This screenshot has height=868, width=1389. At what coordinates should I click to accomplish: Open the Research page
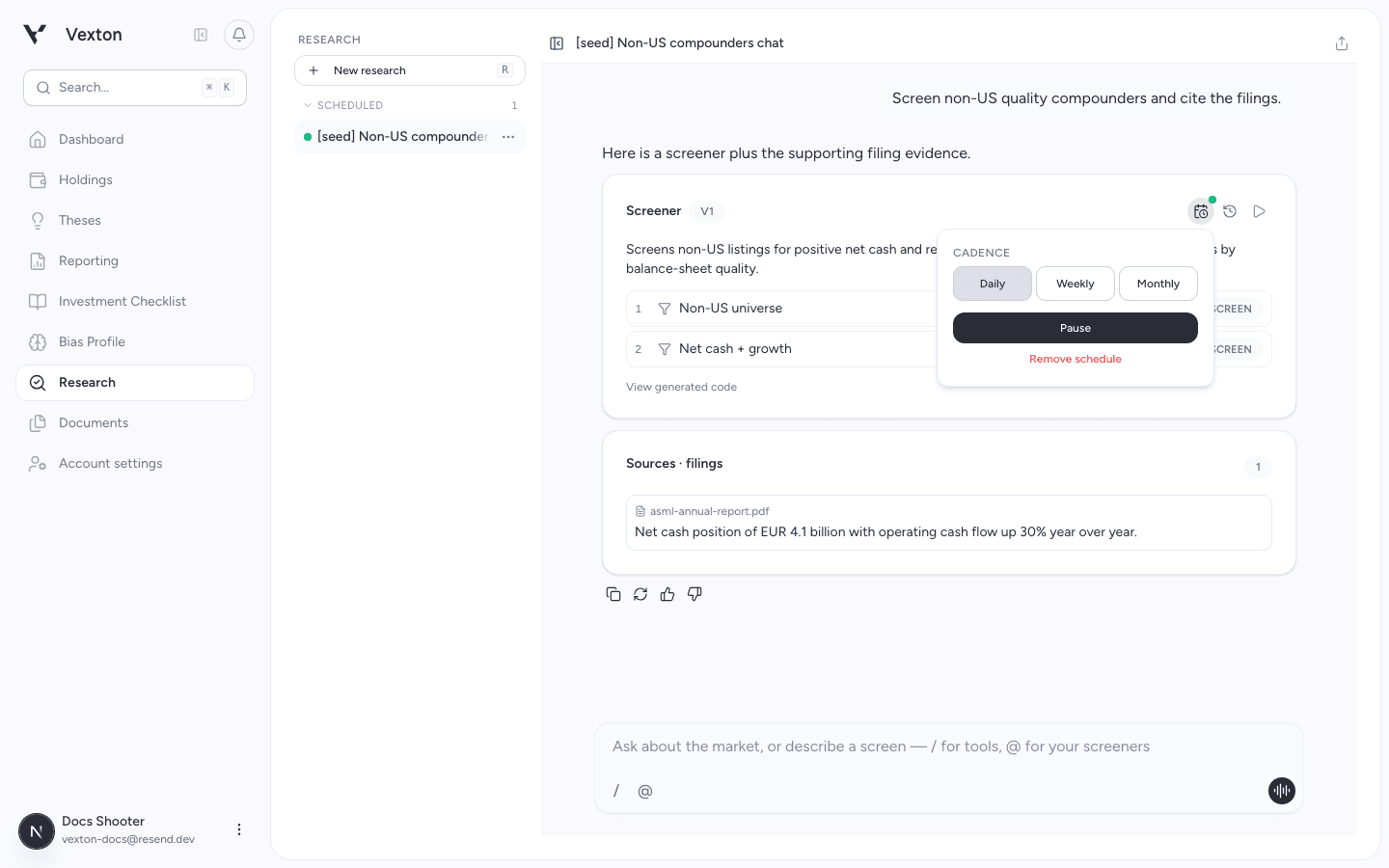coord(135,382)
